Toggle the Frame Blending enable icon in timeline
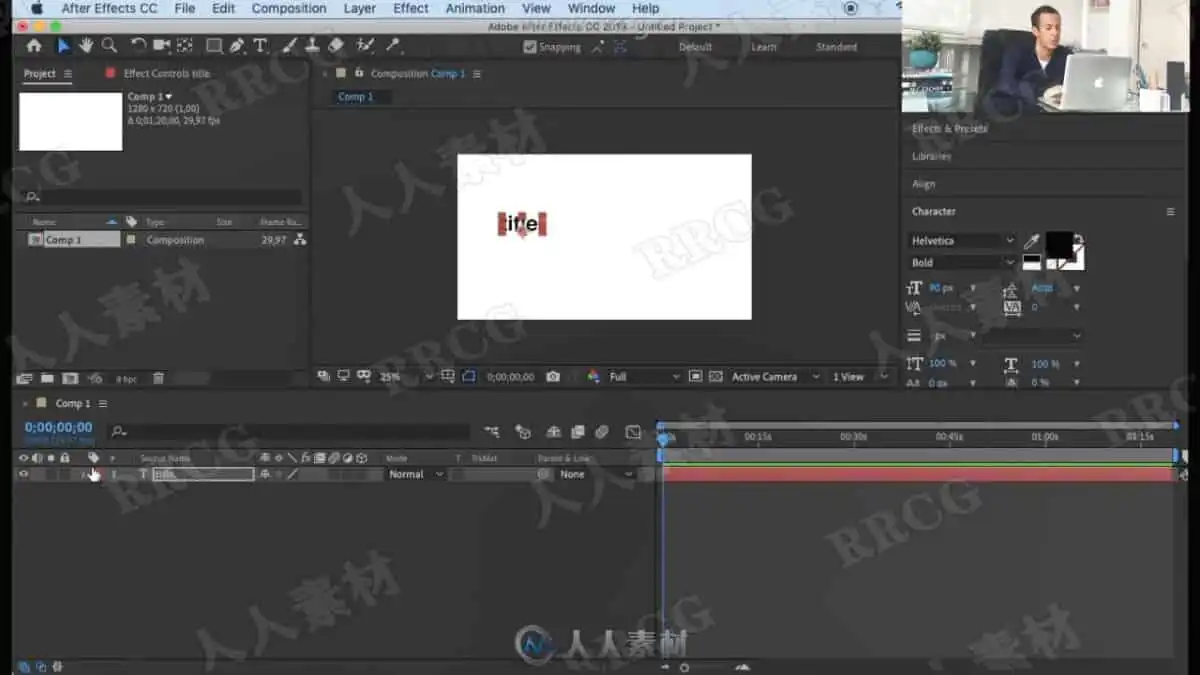 pyautogui.click(x=578, y=432)
